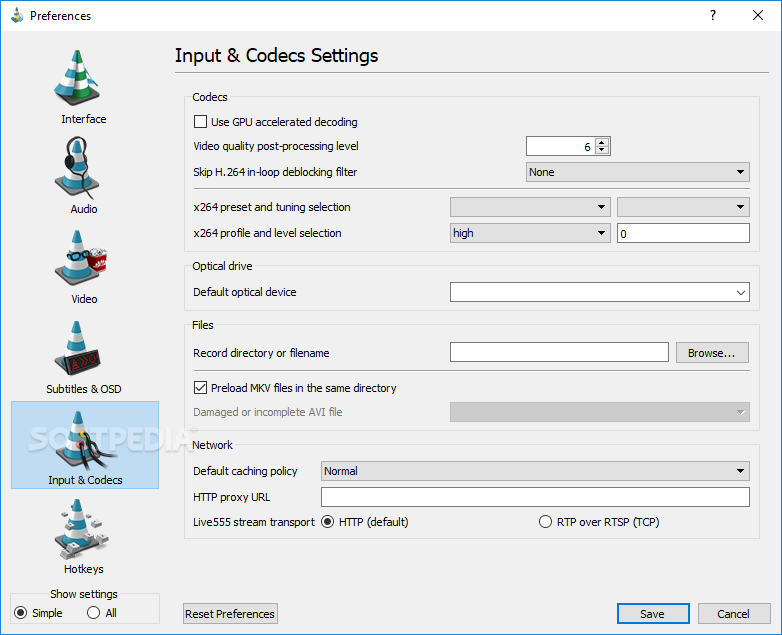Image resolution: width=782 pixels, height=635 pixels.
Task: Select RTP over RTSP (TCP) transport
Action: coord(545,522)
